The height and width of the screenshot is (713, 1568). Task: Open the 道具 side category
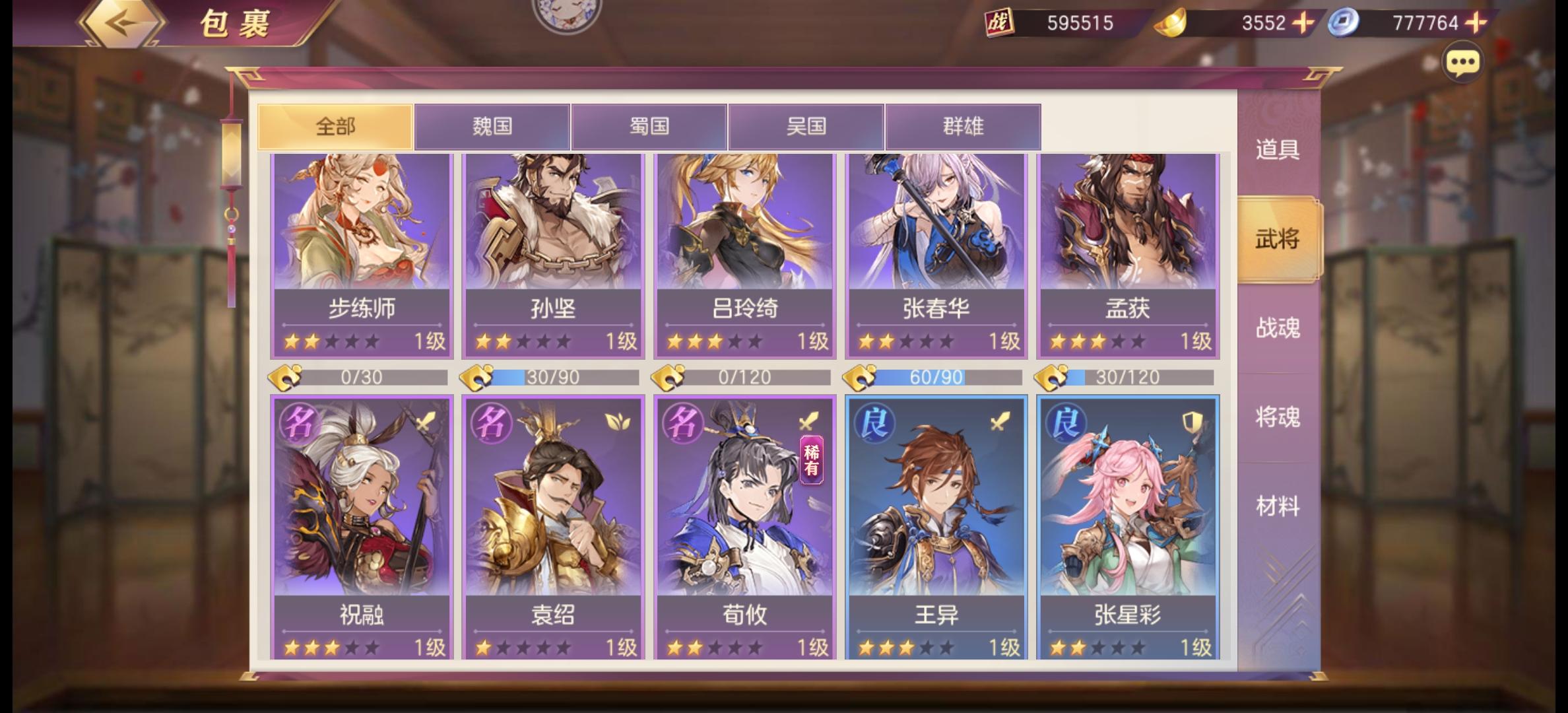click(1278, 150)
